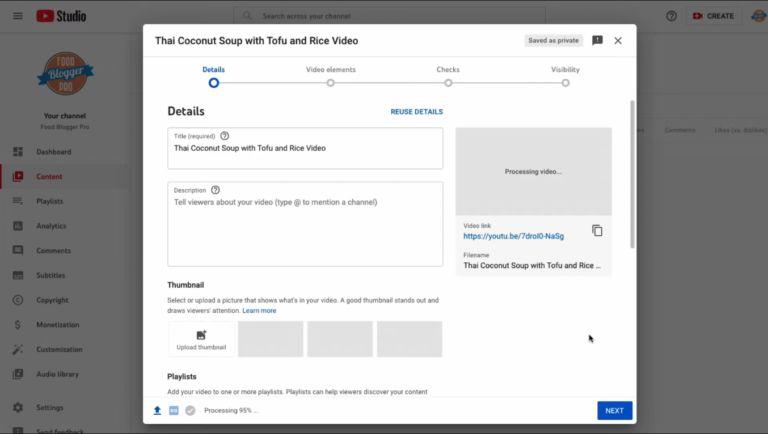This screenshot has height=434, width=768.
Task: Select the Details step
Action: (x=214, y=77)
